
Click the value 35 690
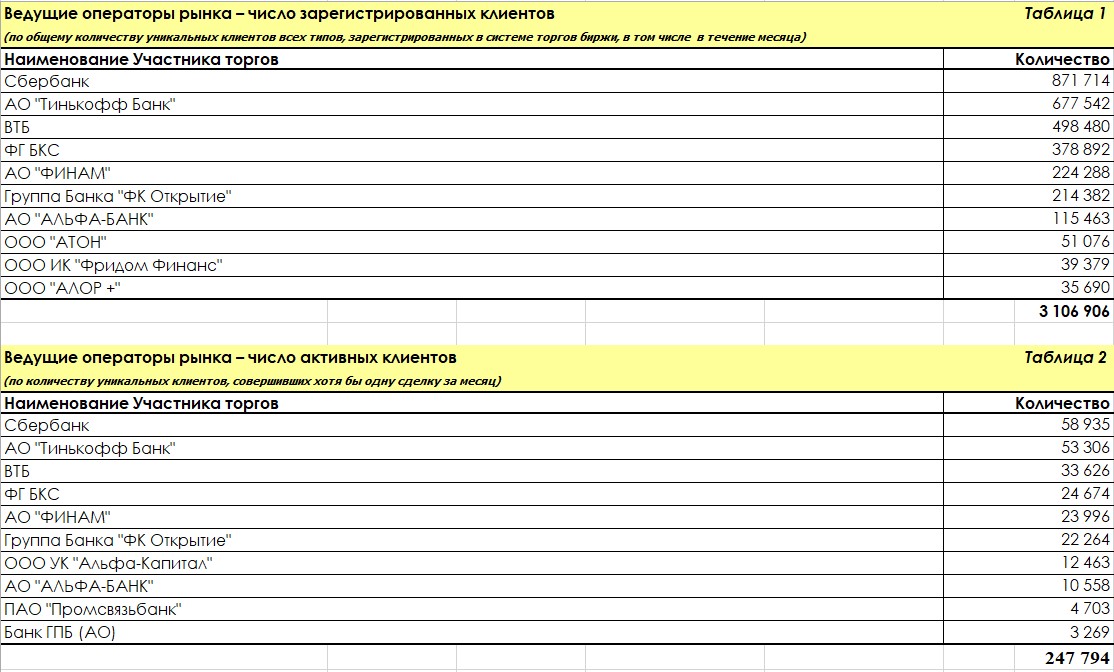tap(1086, 287)
